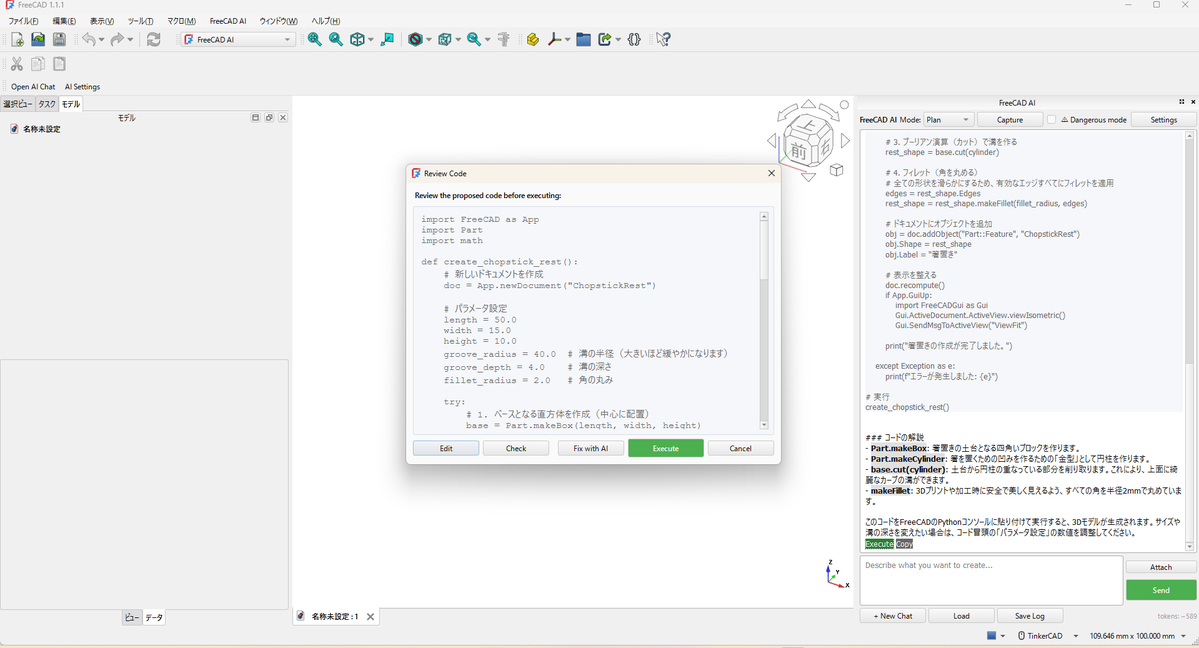The width and height of the screenshot is (1199, 648).
Task: Click the Open file toolbar icon
Action: [37, 40]
